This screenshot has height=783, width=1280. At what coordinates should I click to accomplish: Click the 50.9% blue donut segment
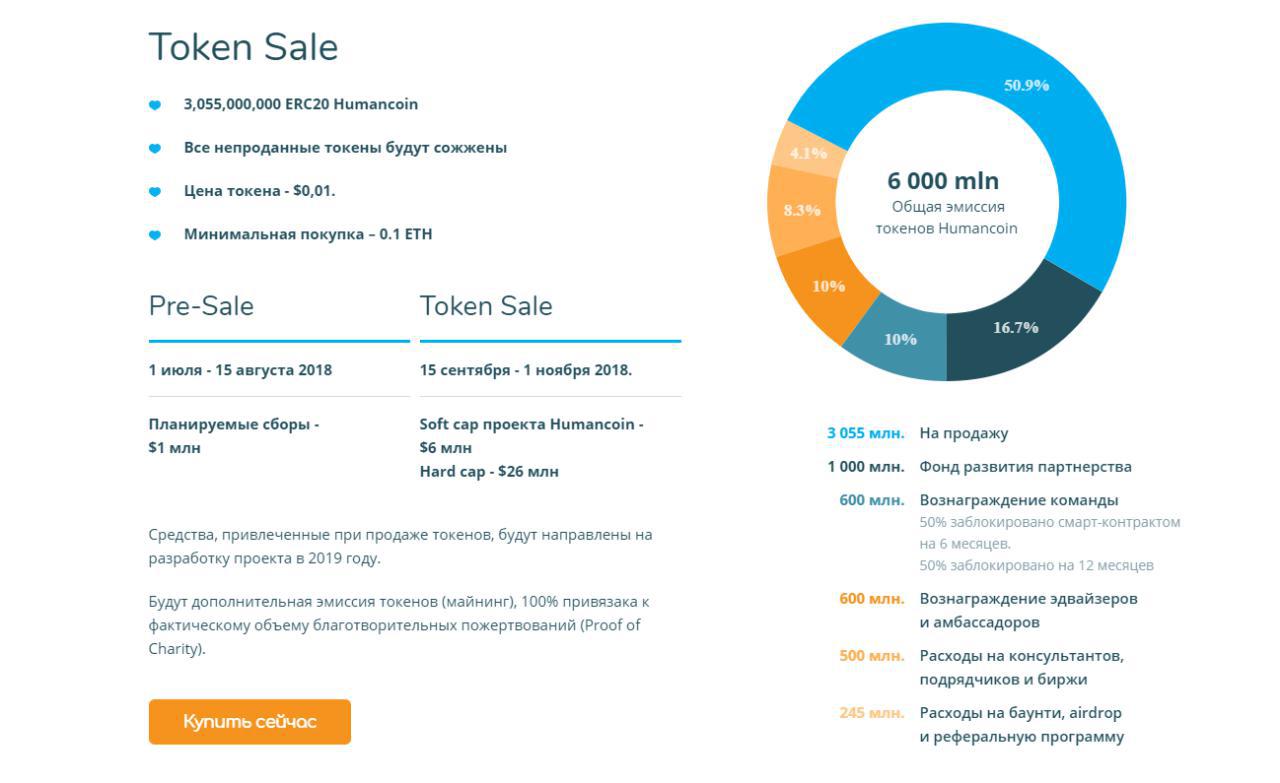pyautogui.click(x=1027, y=86)
